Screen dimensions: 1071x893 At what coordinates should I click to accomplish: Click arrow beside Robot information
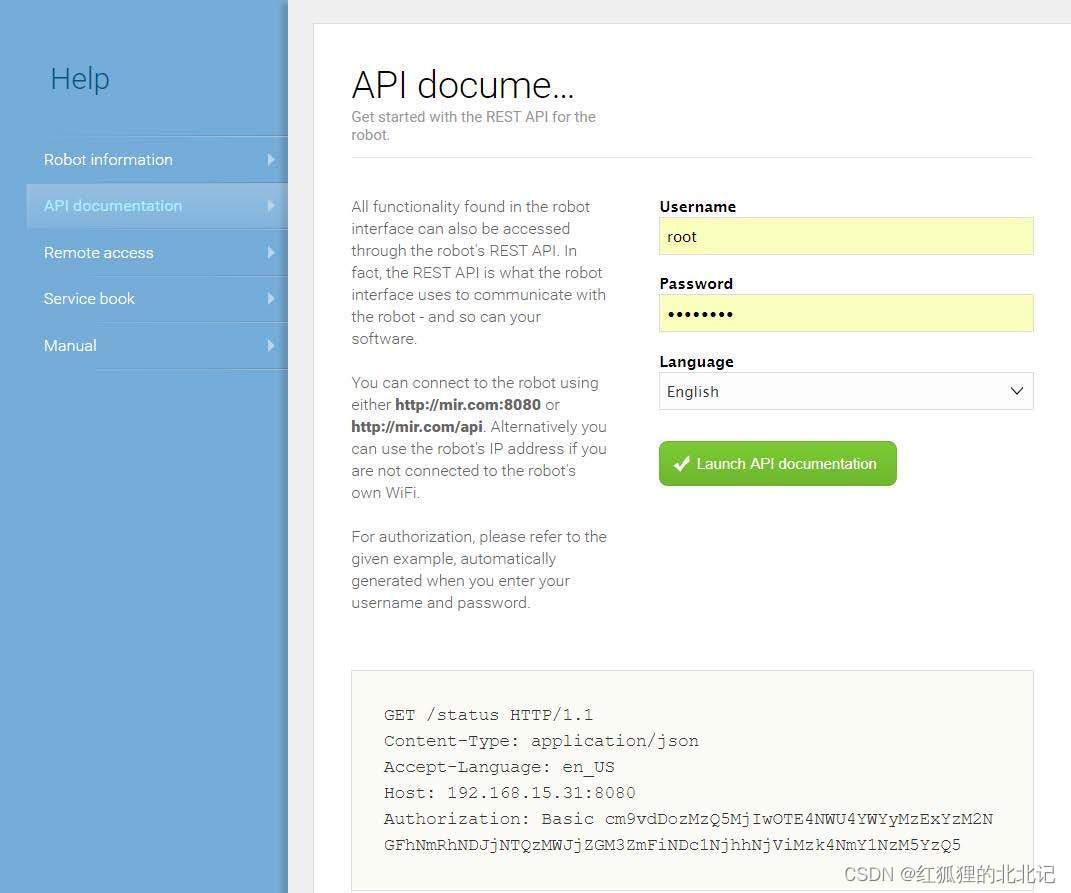point(271,160)
